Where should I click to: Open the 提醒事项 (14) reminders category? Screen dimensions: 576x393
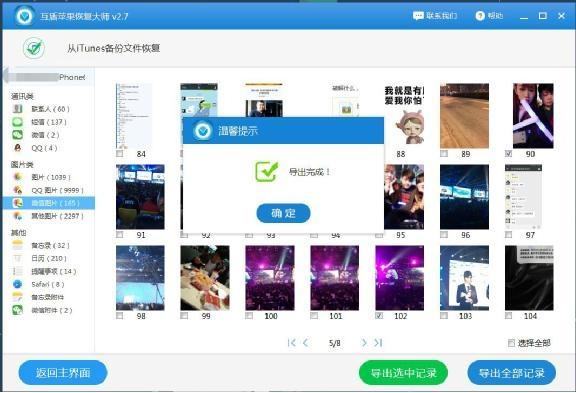click(x=44, y=271)
